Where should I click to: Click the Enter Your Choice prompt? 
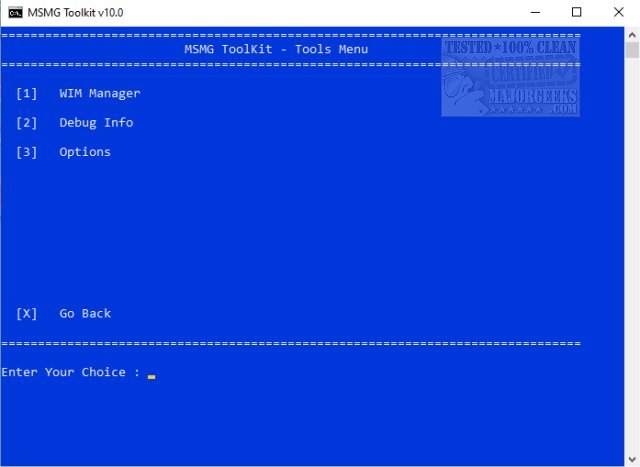(71, 372)
